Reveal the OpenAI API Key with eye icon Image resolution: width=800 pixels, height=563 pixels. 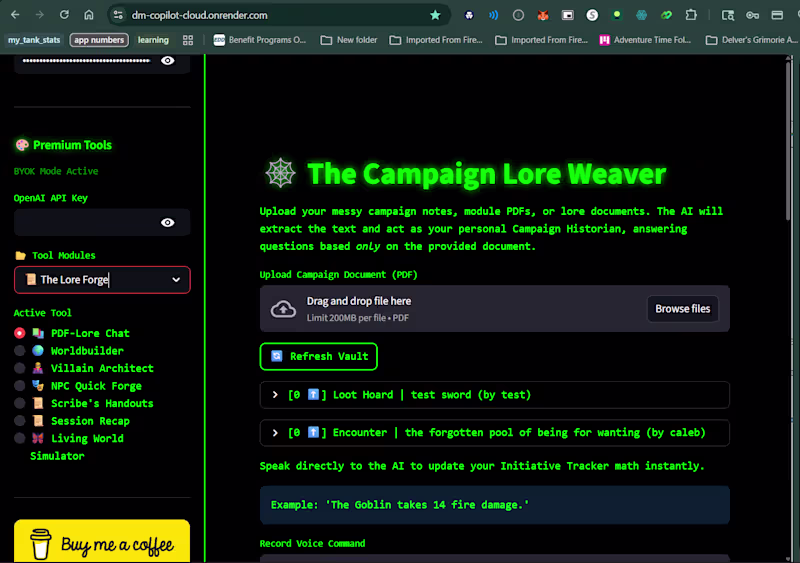pos(167,223)
